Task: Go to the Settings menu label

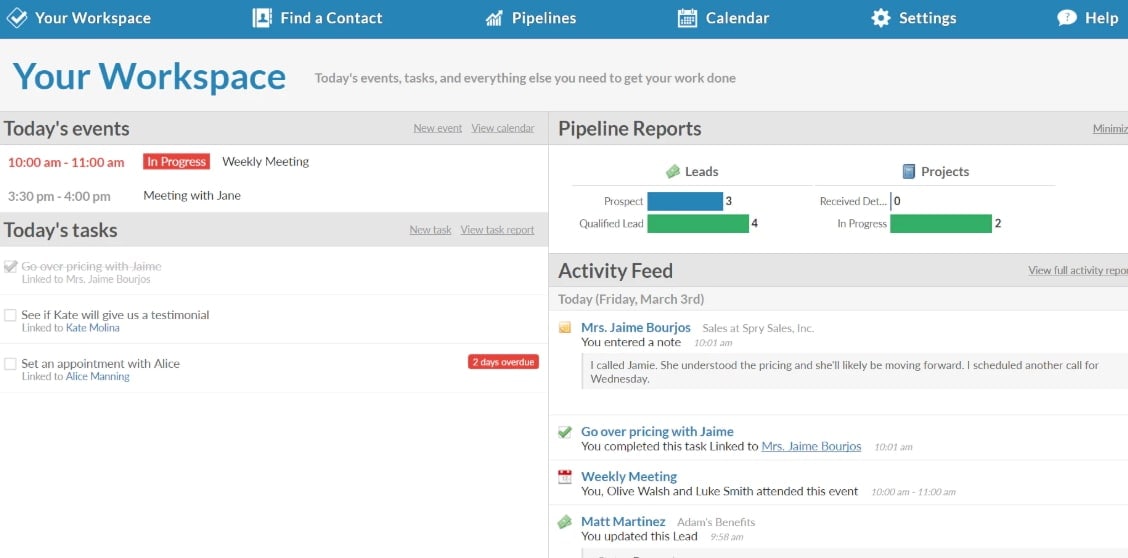Action: (x=927, y=18)
